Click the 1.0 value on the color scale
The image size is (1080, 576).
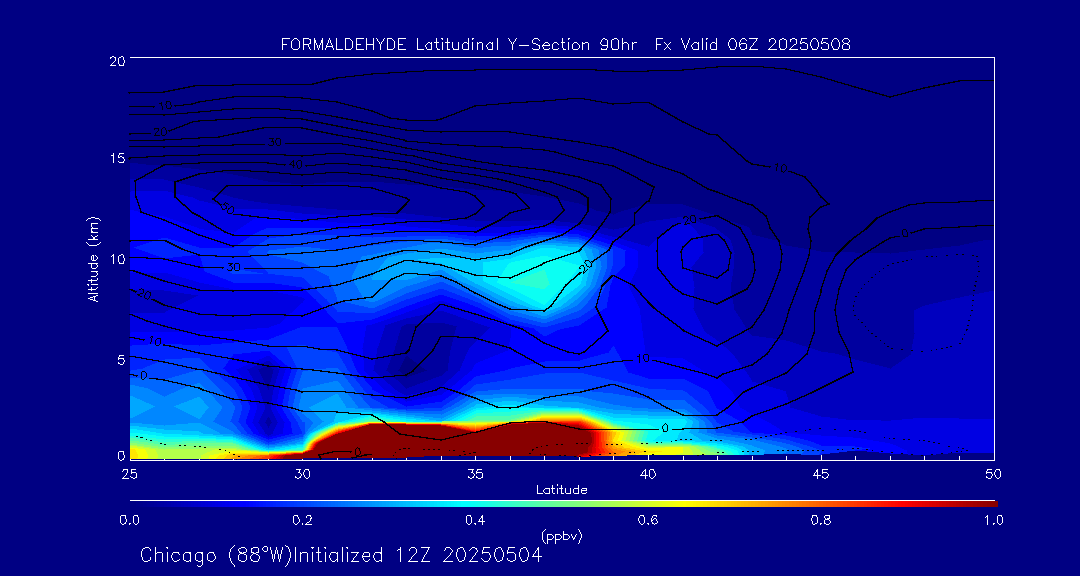(x=993, y=520)
